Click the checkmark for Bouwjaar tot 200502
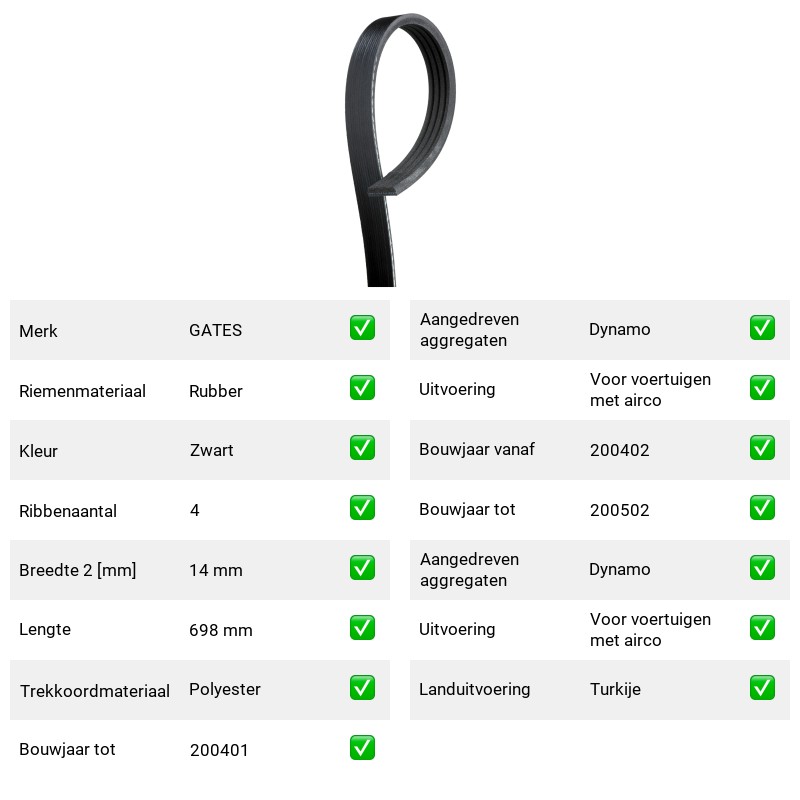Screen dimensions: 800x800 click(762, 508)
